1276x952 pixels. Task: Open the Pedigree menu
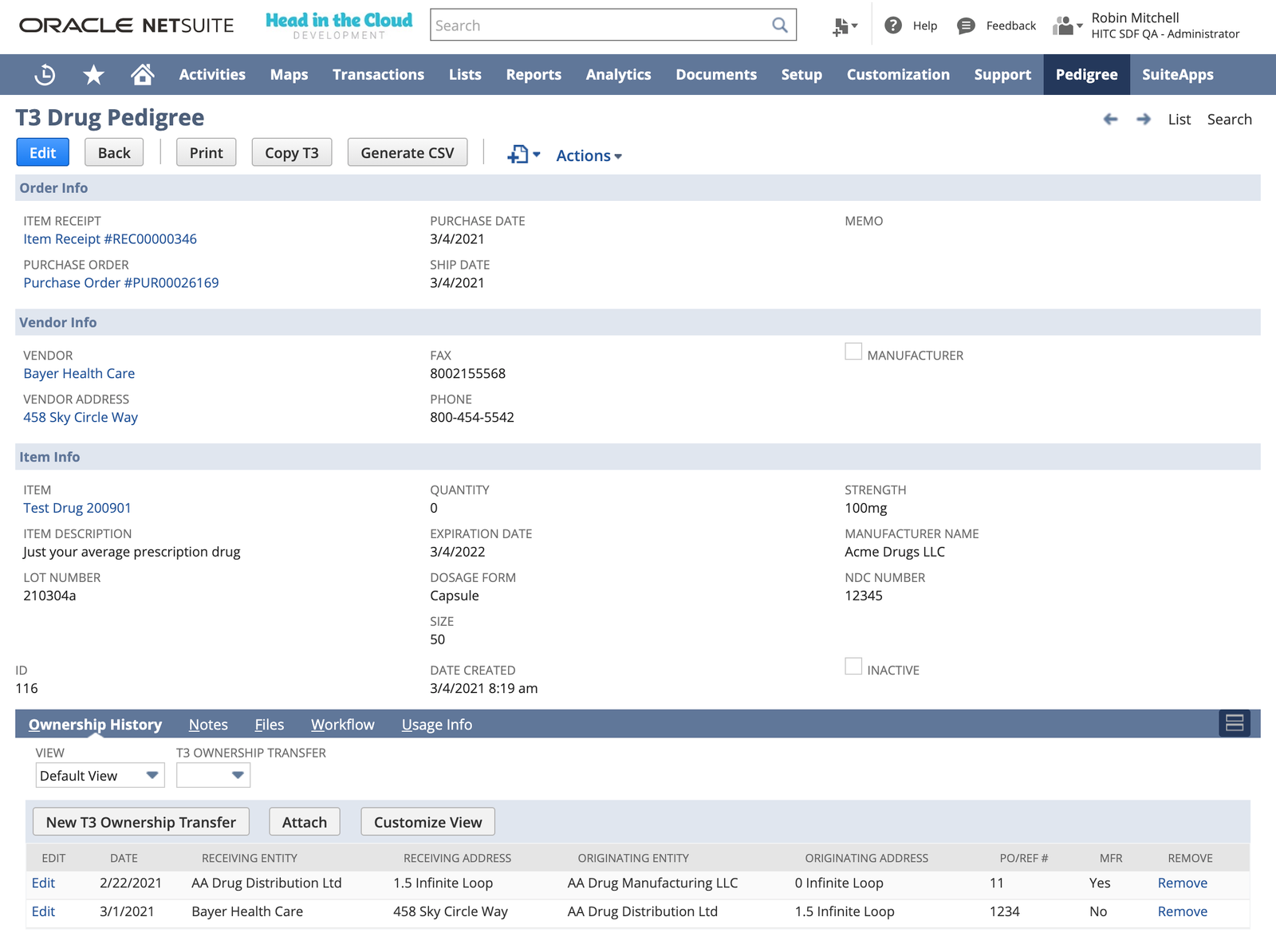(1086, 74)
